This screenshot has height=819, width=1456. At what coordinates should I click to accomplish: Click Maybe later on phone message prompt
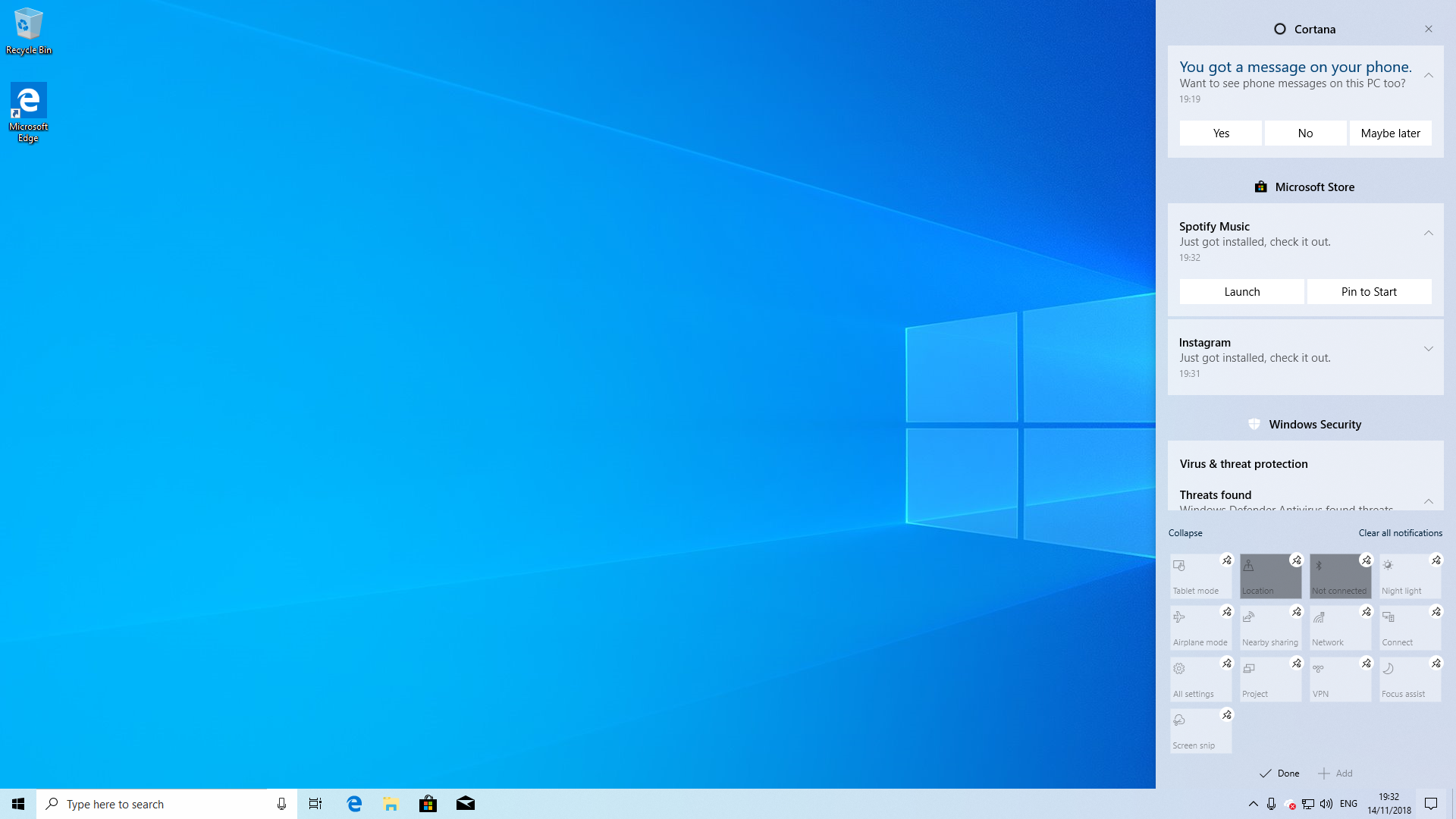(1390, 133)
